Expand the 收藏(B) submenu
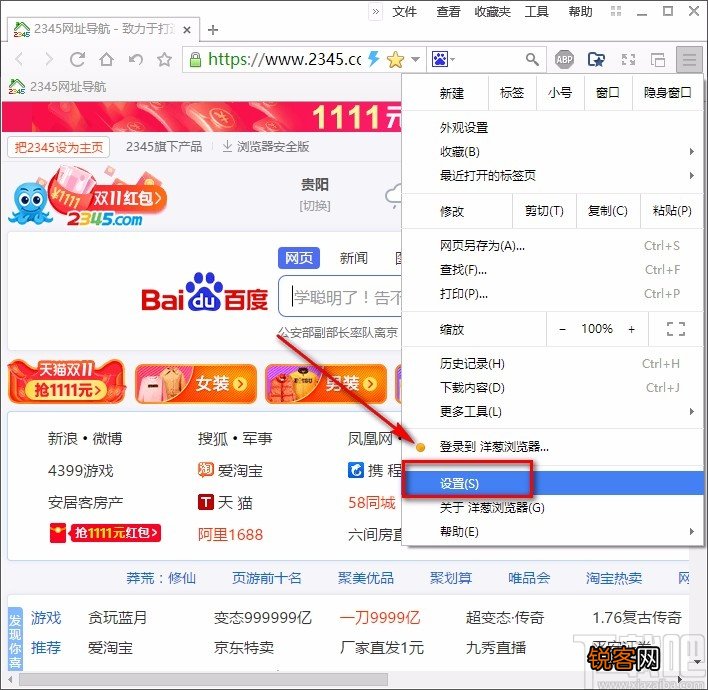This screenshot has width=708, height=690. (552, 152)
